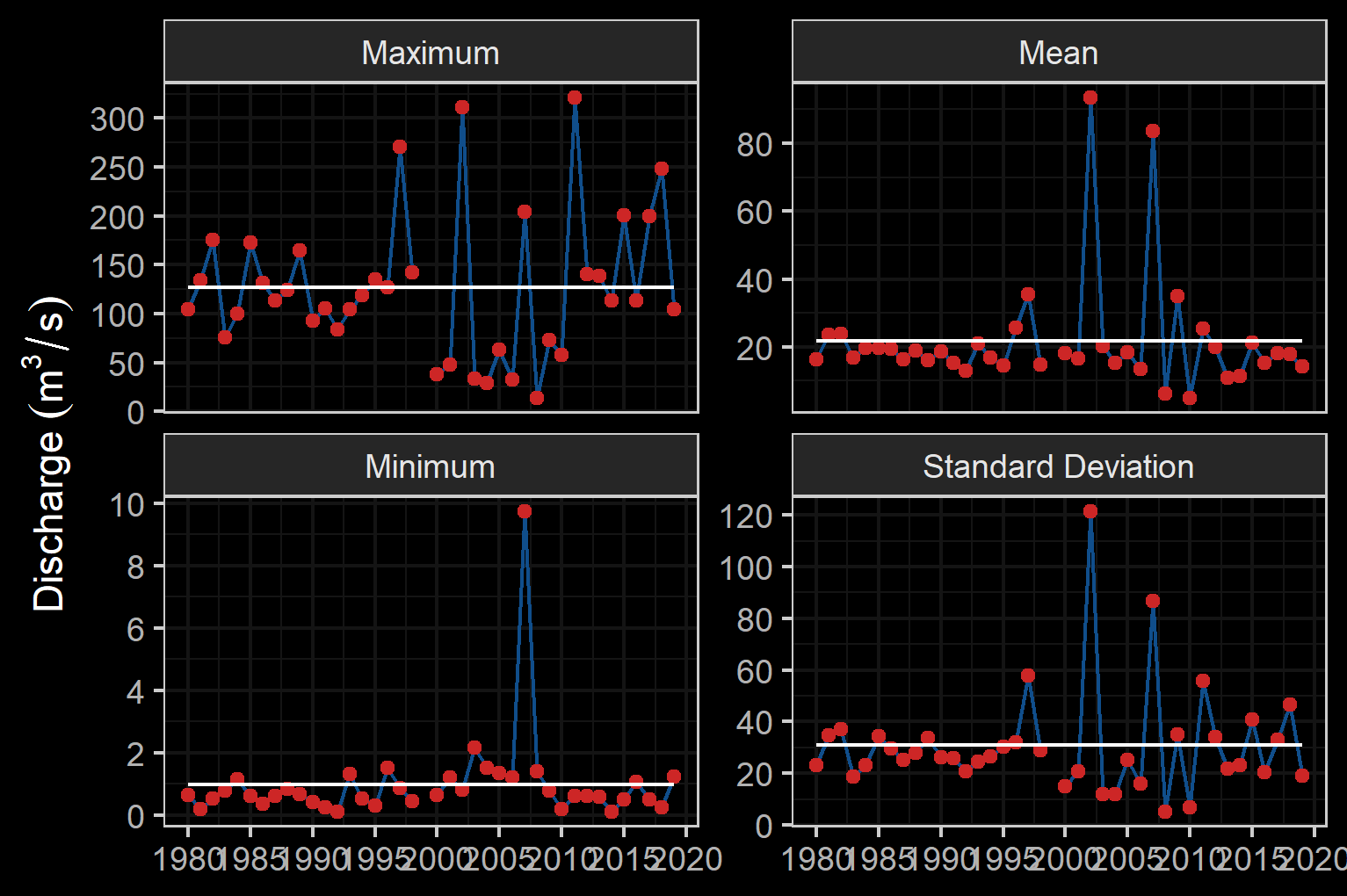Click the white average line in Minimum panel

[x=431, y=784]
